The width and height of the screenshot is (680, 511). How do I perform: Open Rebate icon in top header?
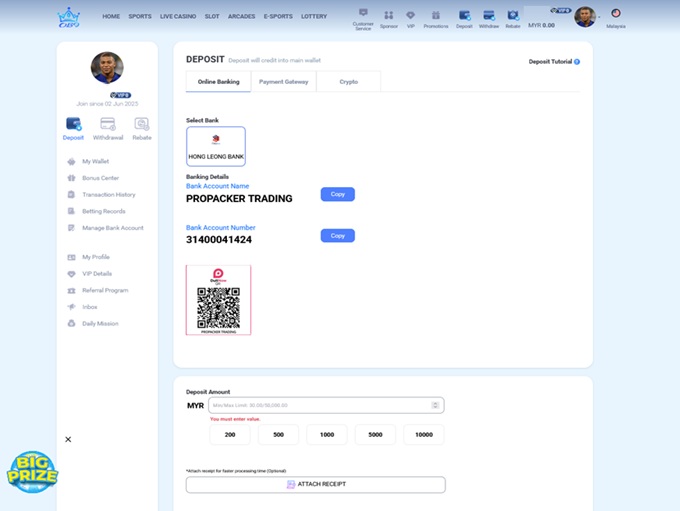(513, 15)
